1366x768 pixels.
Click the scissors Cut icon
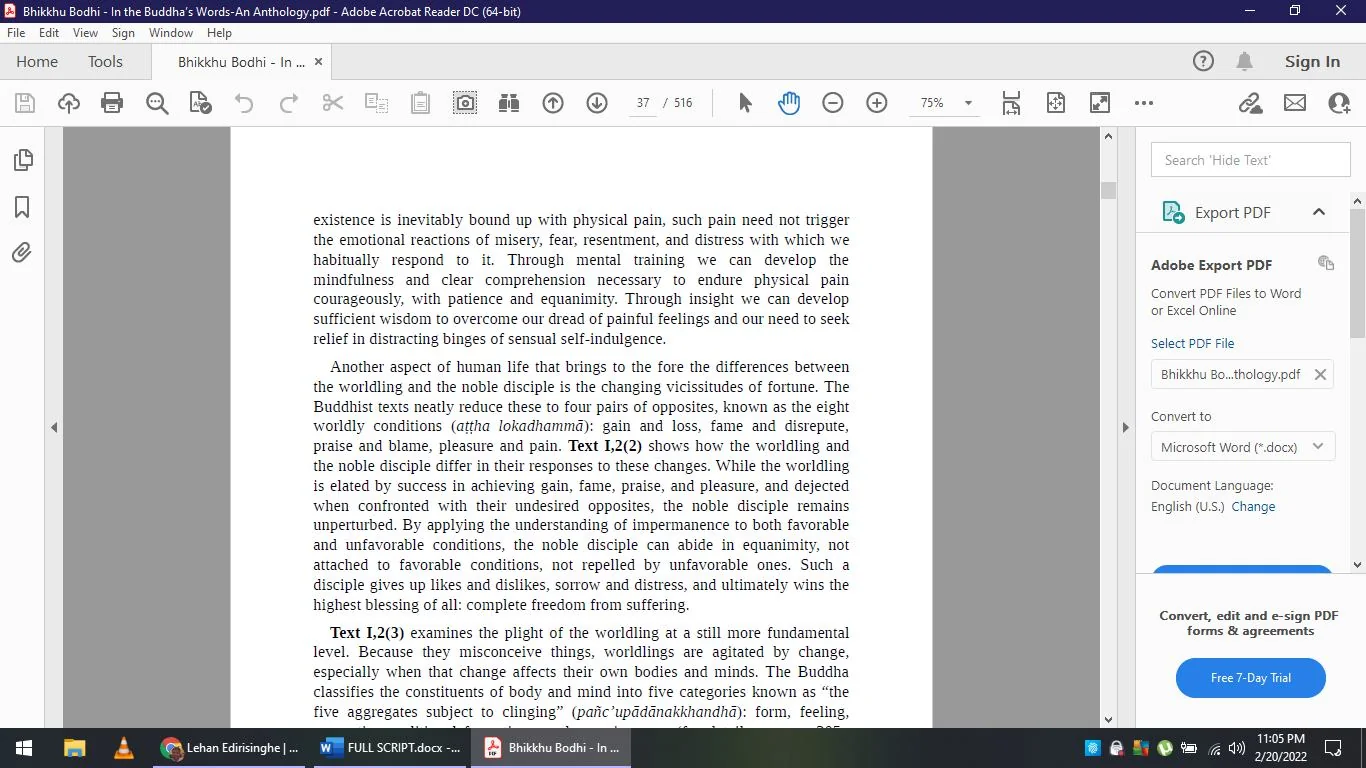(x=333, y=103)
